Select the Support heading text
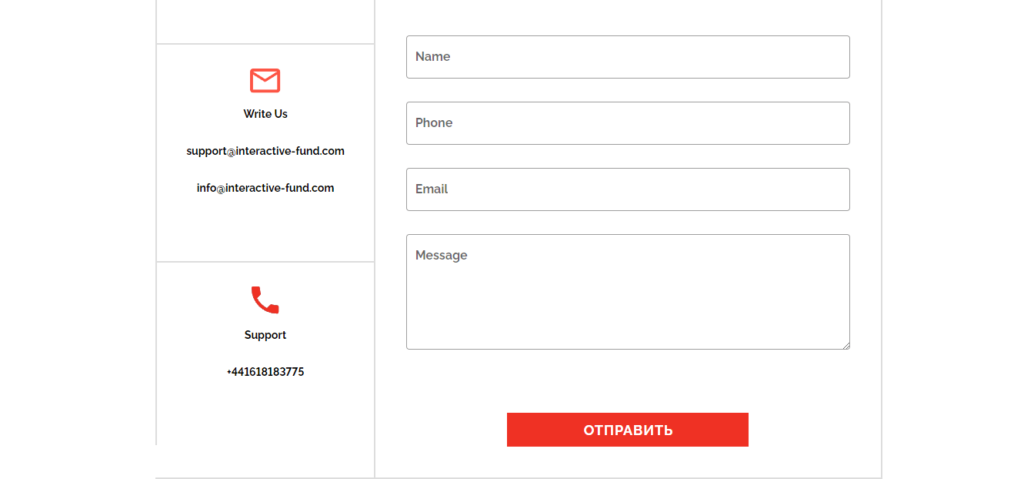Image resolution: width=1024 pixels, height=479 pixels. pos(265,335)
